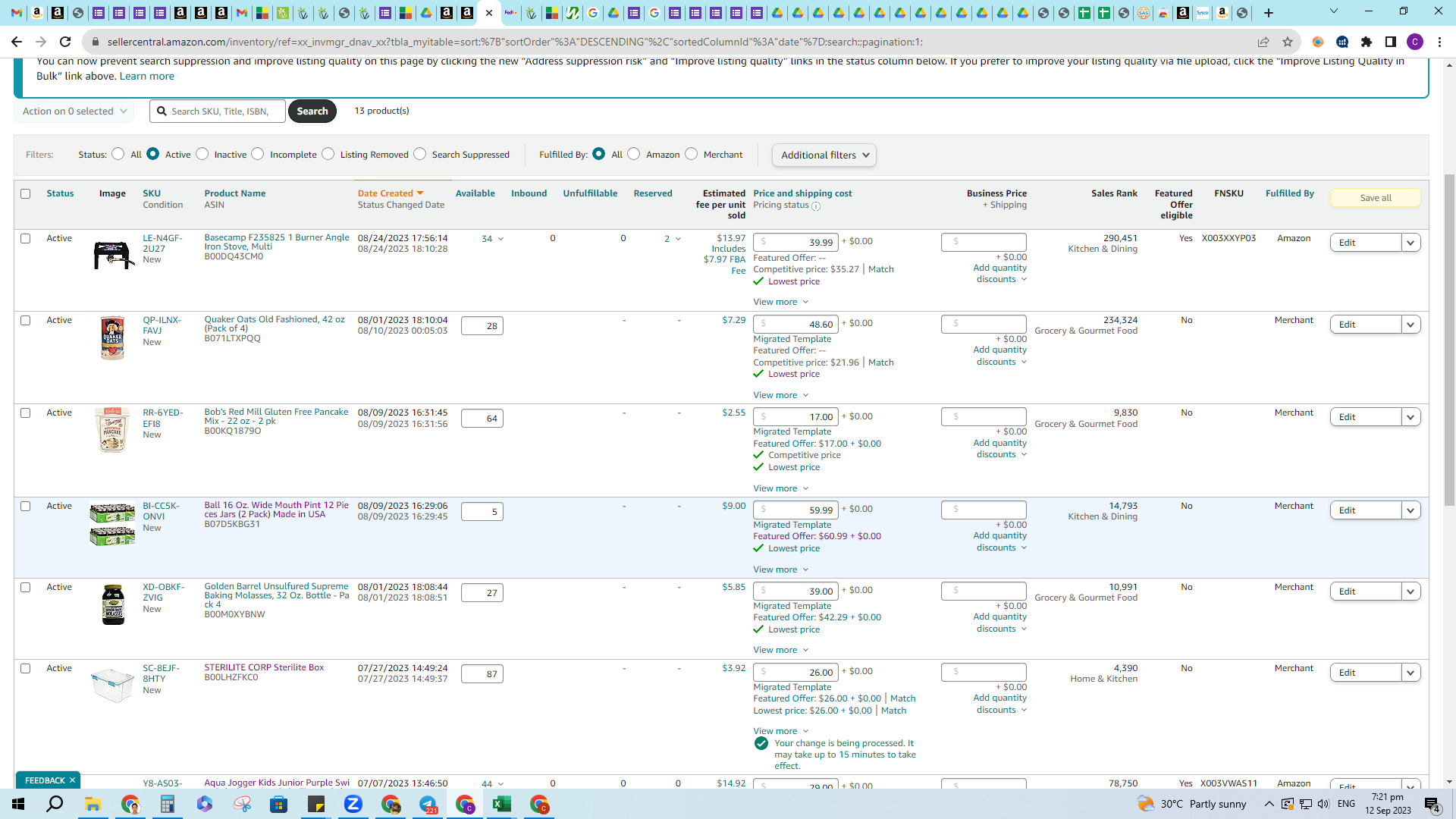Open the Bob's Red Mill product thumbnail
This screenshot has width=1456, height=819.
tap(112, 430)
